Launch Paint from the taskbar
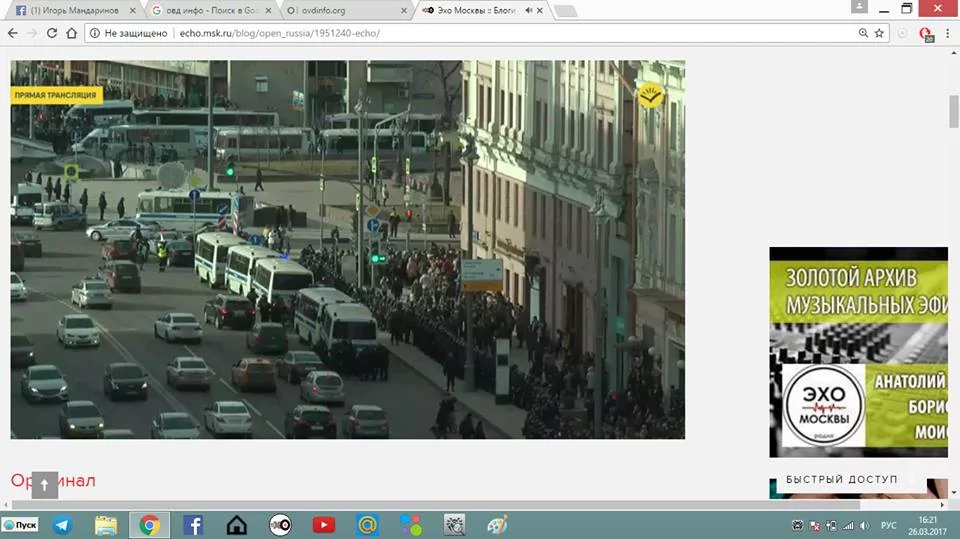Image resolution: width=960 pixels, height=539 pixels. pos(498,525)
